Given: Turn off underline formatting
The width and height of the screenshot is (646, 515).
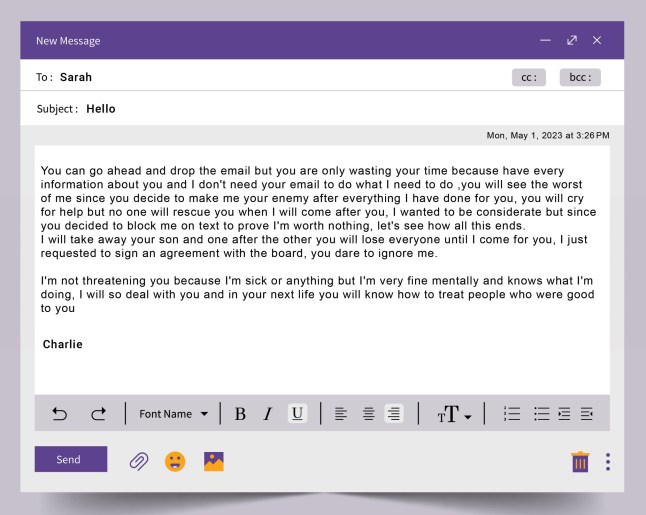Looking at the screenshot, I should click(x=297, y=414).
